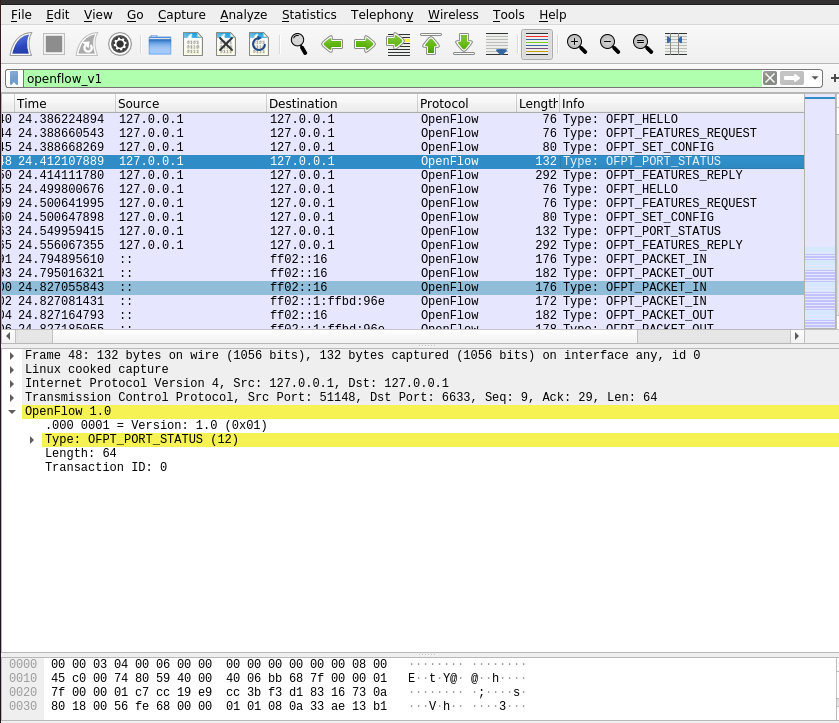This screenshot has height=723, width=839.
Task: Clear the display filter with X button
Action: pos(769,78)
